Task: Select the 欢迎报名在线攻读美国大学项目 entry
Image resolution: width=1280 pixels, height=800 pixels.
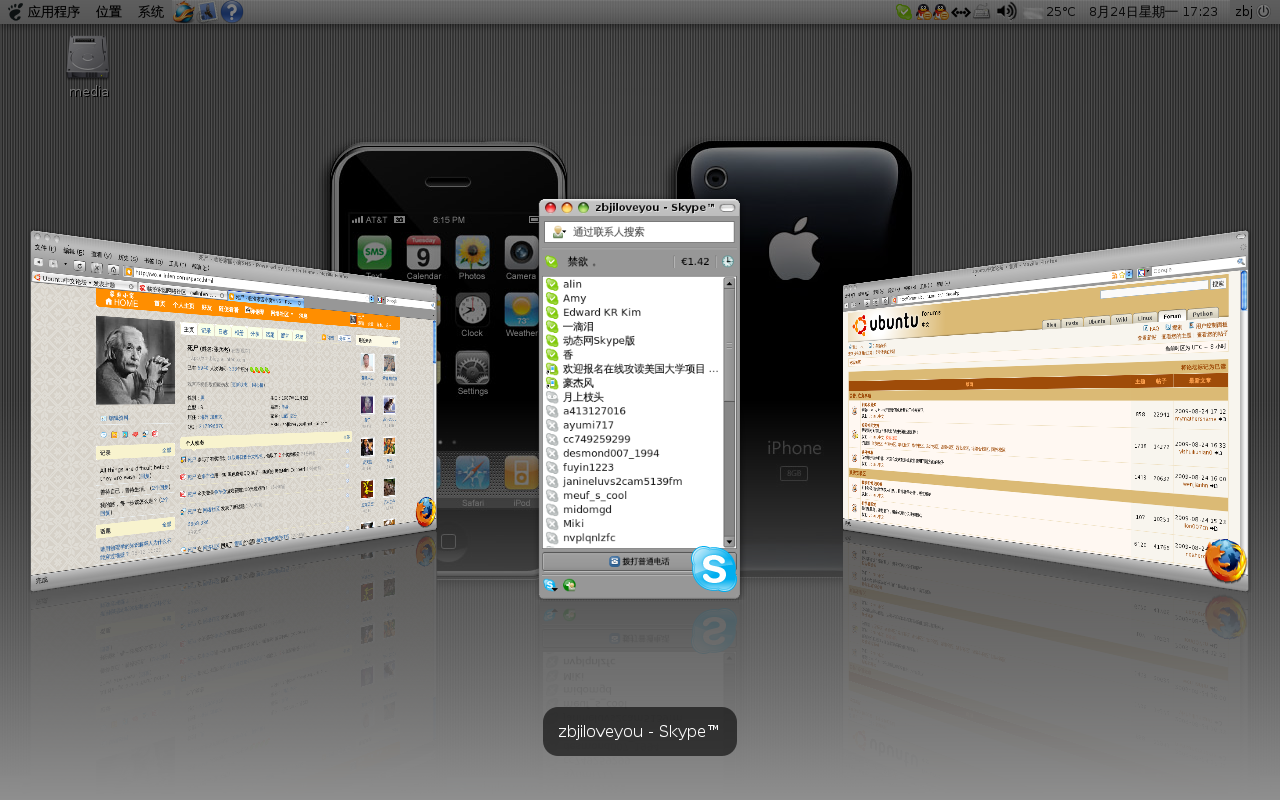Action: tap(633, 368)
